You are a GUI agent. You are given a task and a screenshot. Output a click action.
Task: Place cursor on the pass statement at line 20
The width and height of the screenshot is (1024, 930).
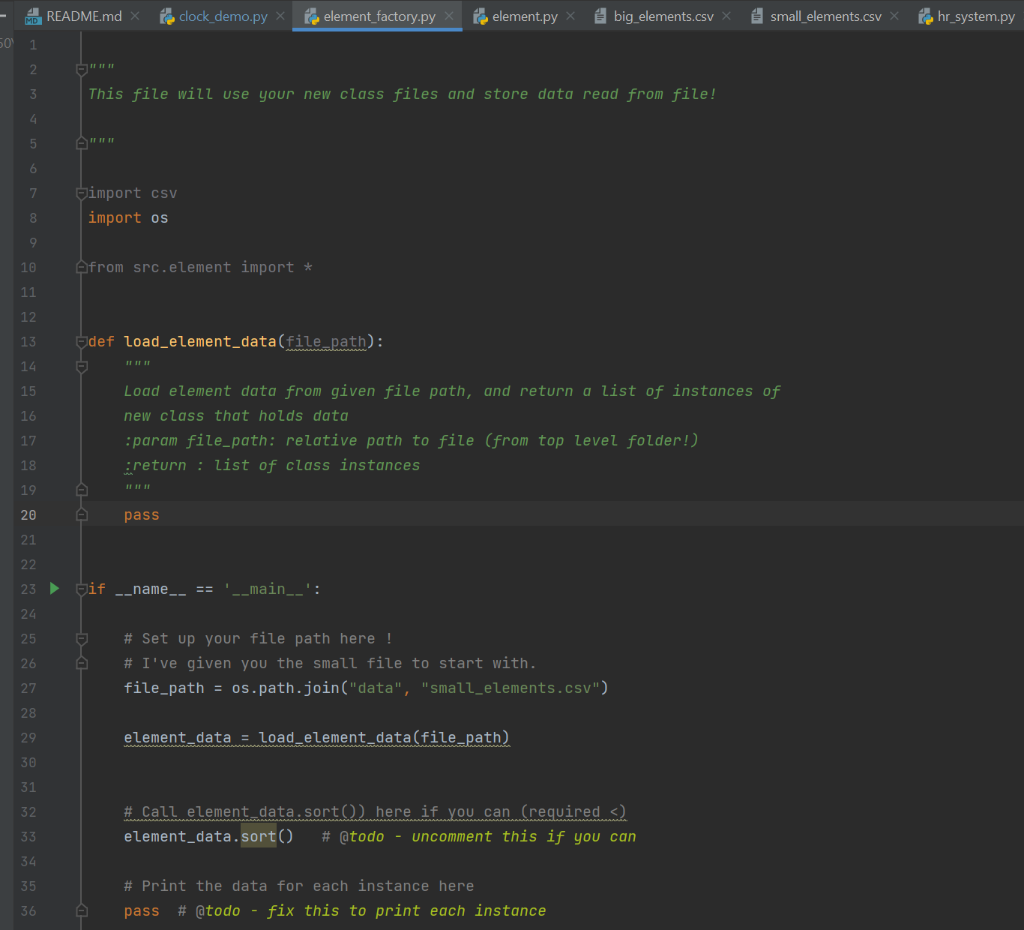tap(142, 515)
